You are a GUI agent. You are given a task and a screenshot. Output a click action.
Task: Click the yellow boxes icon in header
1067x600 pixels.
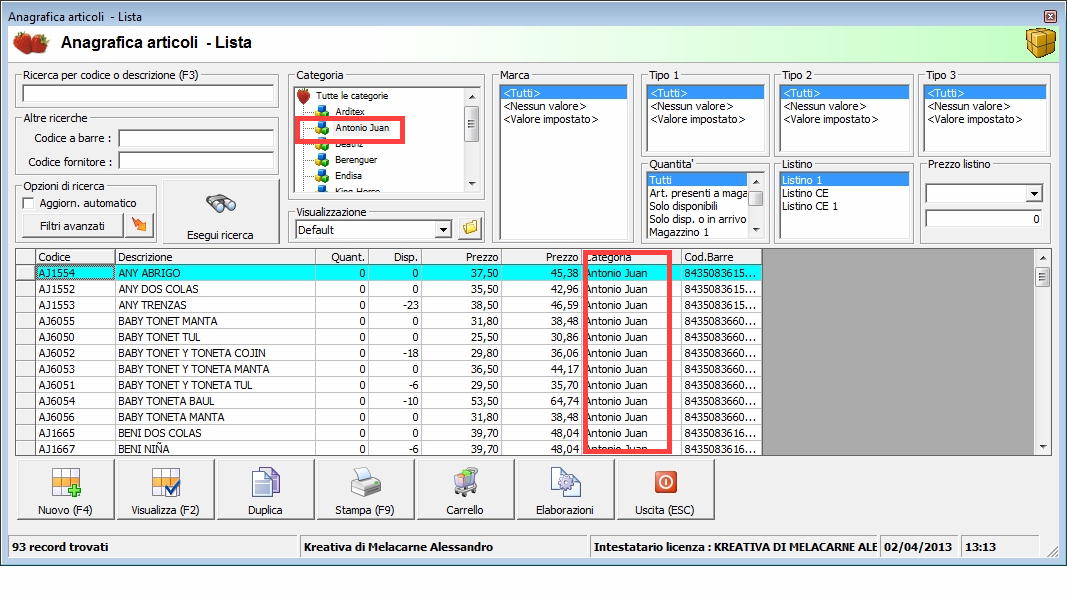pyautogui.click(x=1040, y=43)
